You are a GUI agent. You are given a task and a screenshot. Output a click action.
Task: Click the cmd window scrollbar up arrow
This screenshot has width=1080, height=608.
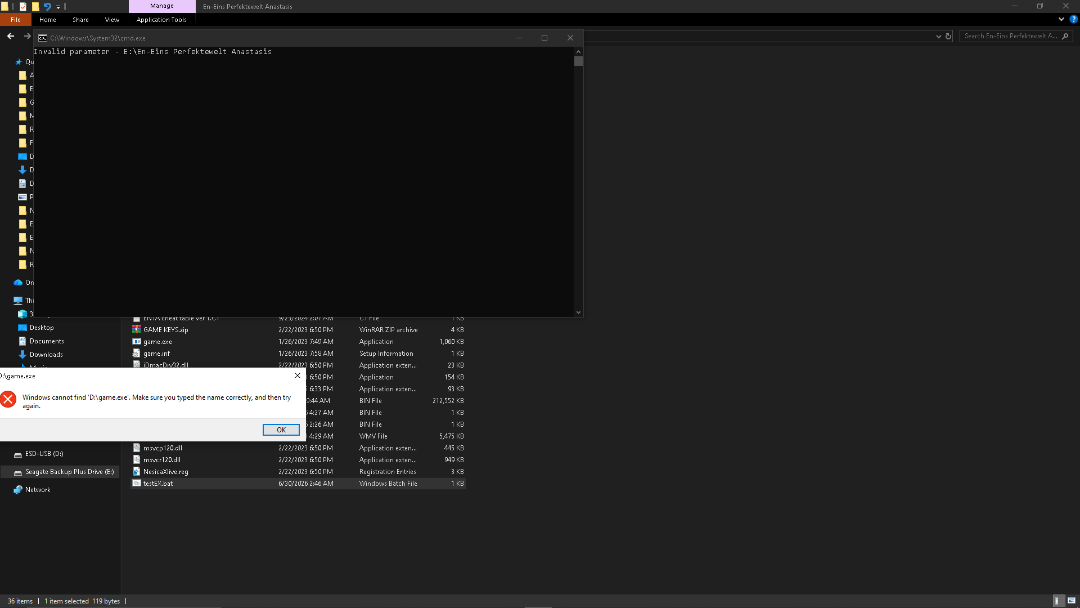point(579,52)
